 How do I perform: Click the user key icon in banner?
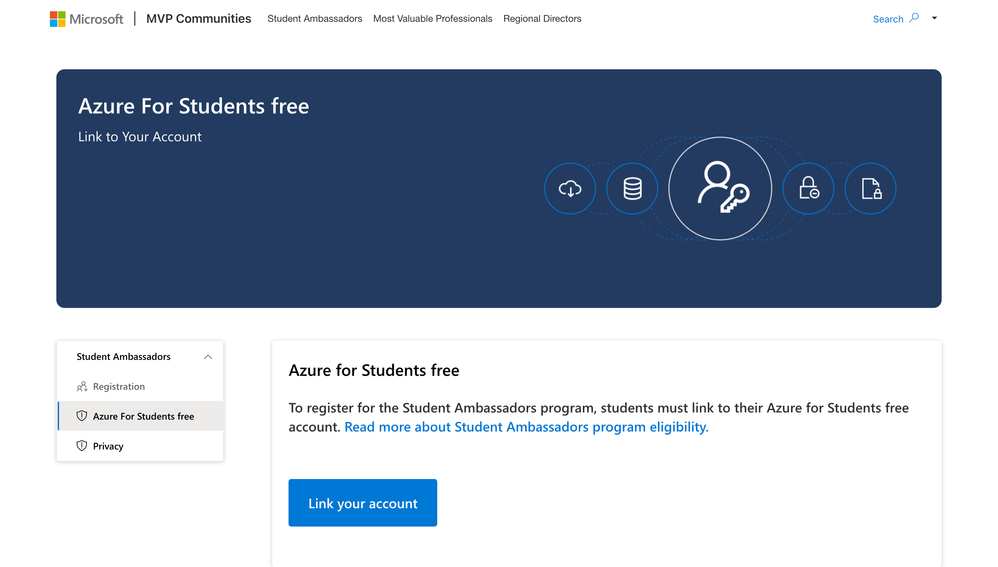(x=720, y=188)
